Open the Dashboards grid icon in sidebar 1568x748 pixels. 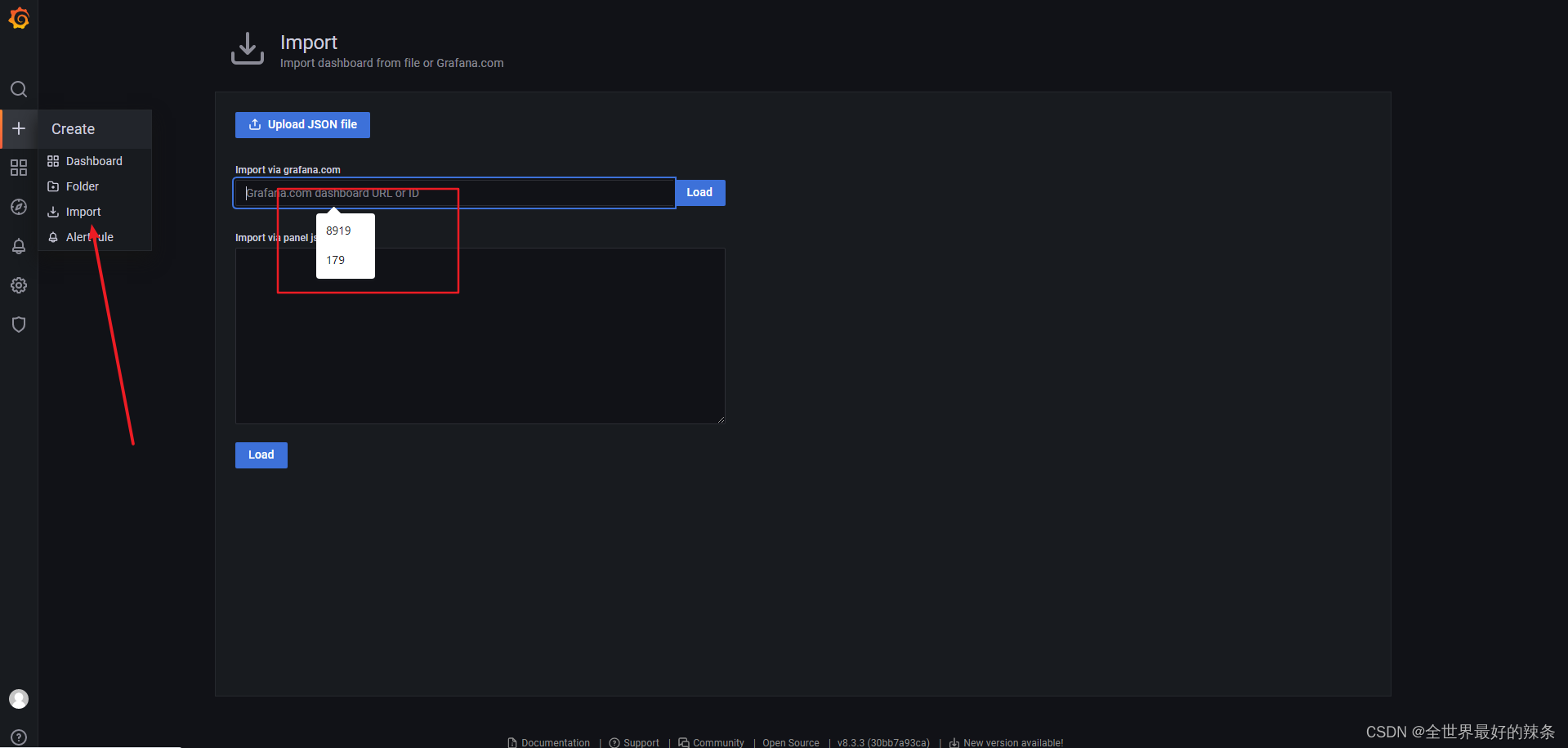click(x=19, y=168)
